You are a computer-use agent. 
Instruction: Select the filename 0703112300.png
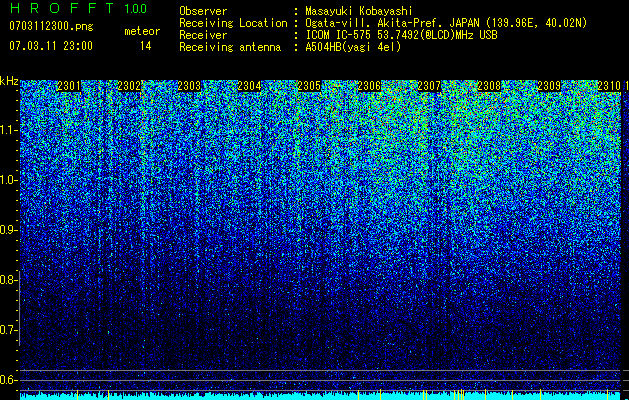[51, 26]
